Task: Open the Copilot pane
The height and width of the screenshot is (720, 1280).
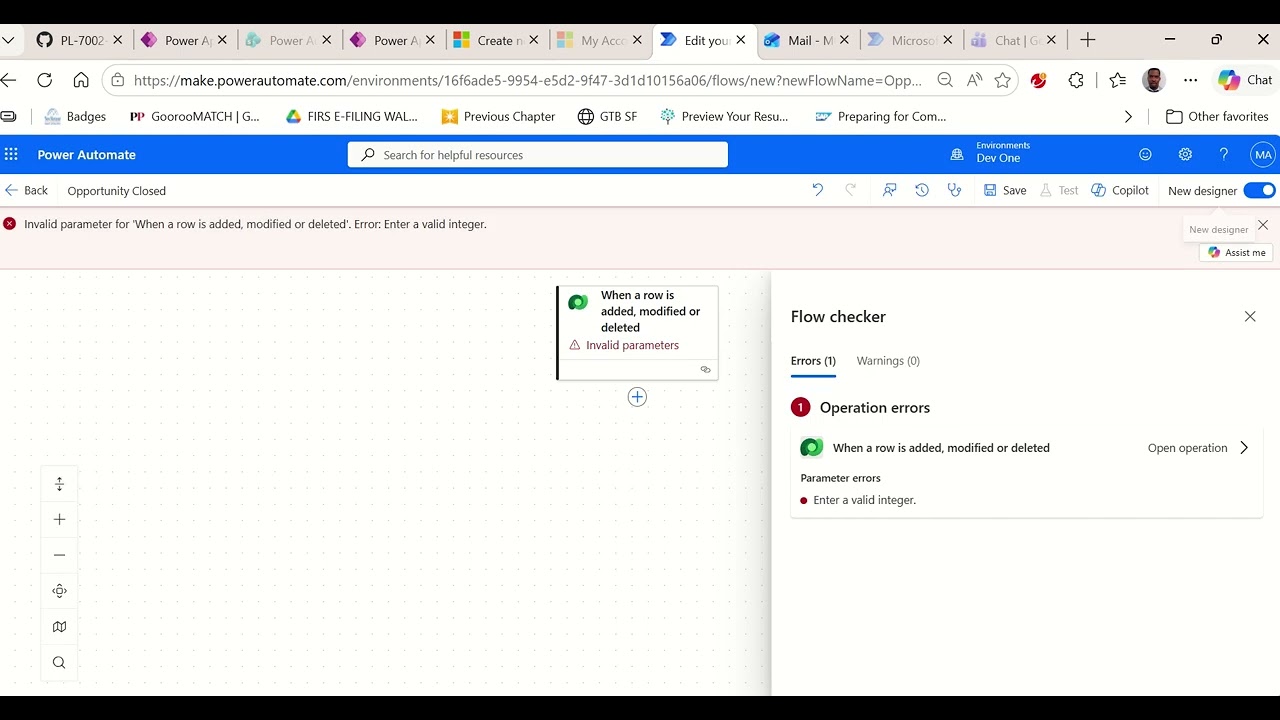Action: (1120, 190)
